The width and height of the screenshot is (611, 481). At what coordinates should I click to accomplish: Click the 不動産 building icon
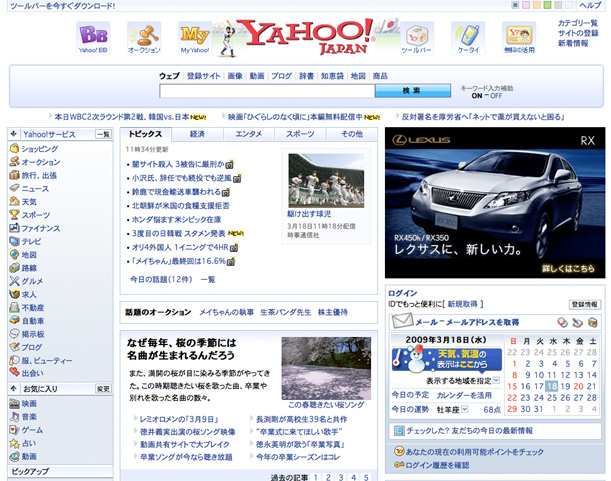[x=14, y=308]
